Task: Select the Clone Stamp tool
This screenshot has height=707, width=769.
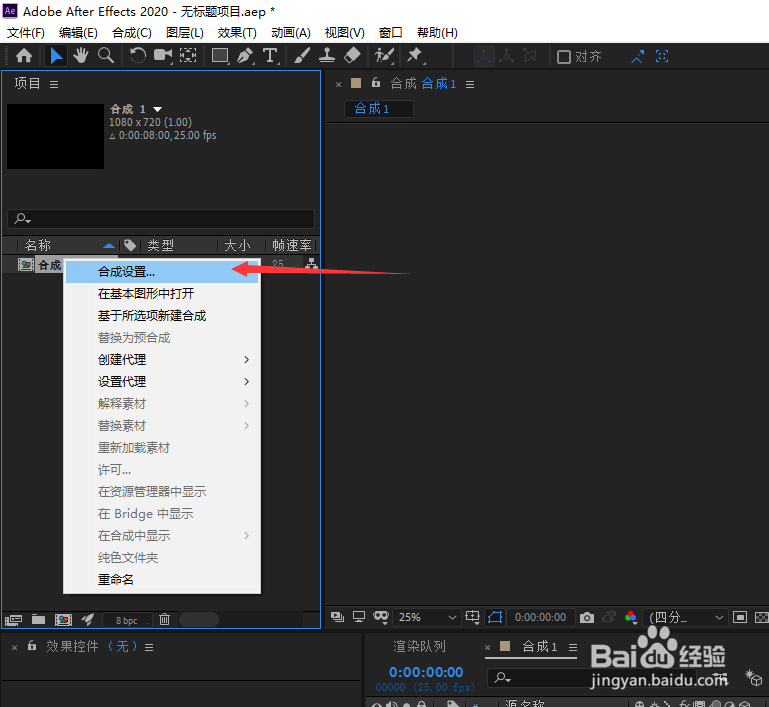Action: pyautogui.click(x=327, y=56)
